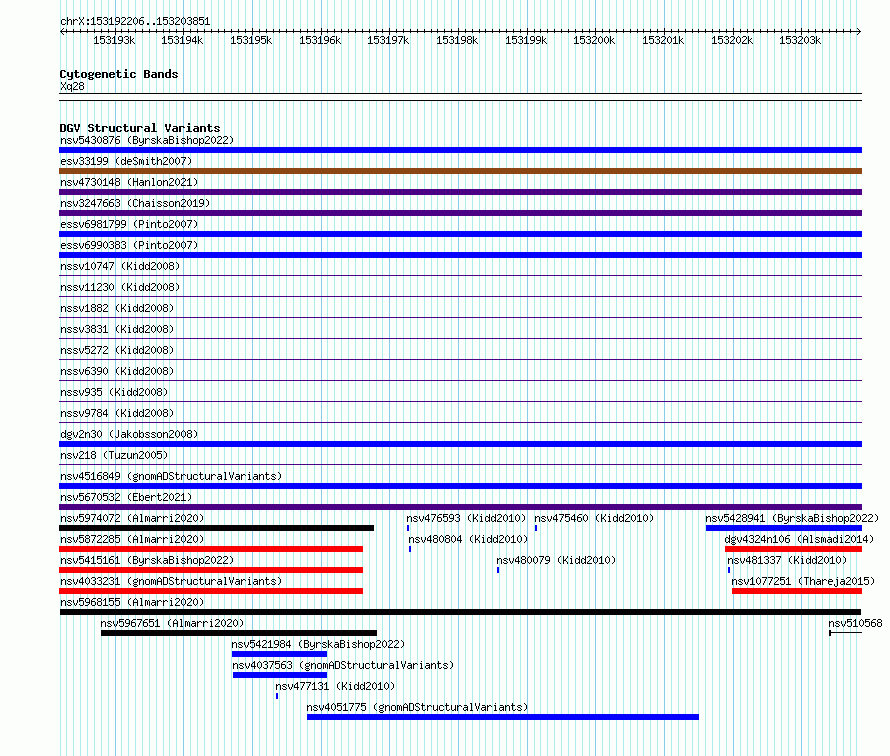Select nssv11230 (Kidd2008) variant label

coord(120,287)
